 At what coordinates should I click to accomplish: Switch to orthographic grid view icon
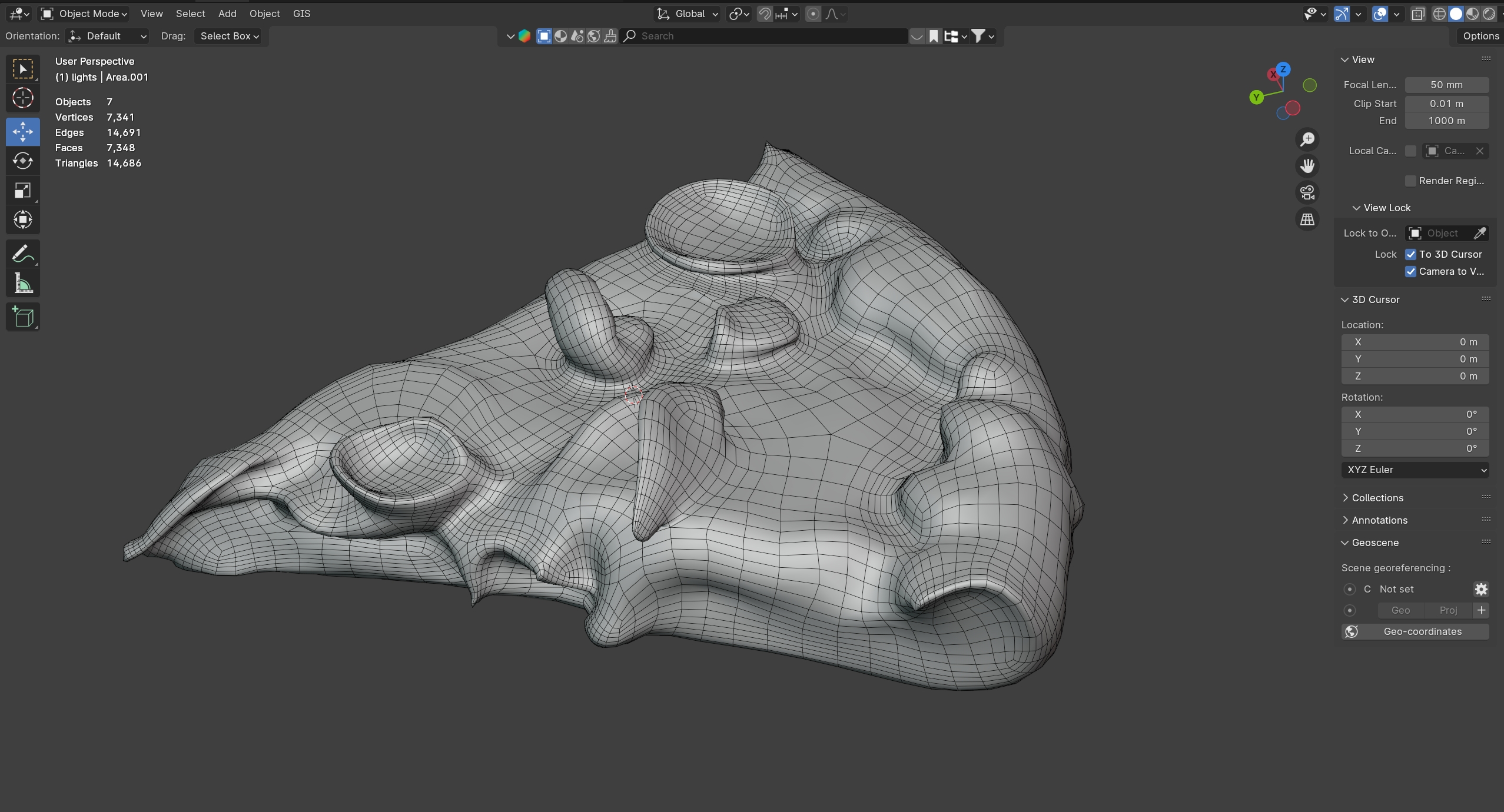[1307, 219]
